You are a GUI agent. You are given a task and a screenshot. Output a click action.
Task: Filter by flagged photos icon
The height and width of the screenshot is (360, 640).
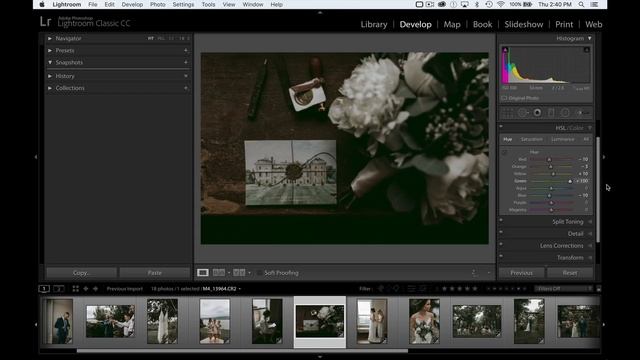click(380, 289)
